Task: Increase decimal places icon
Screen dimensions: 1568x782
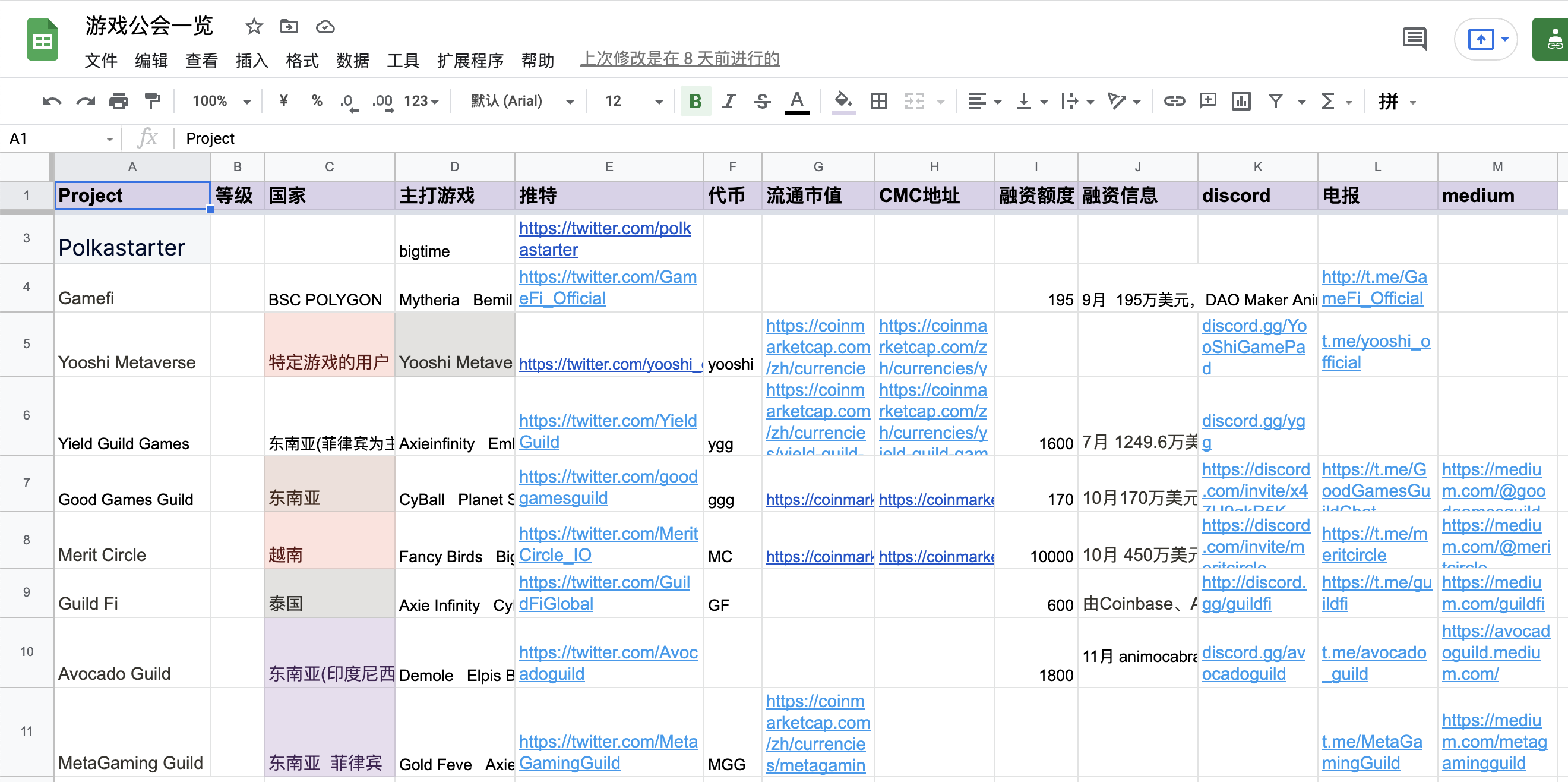Action: [383, 101]
